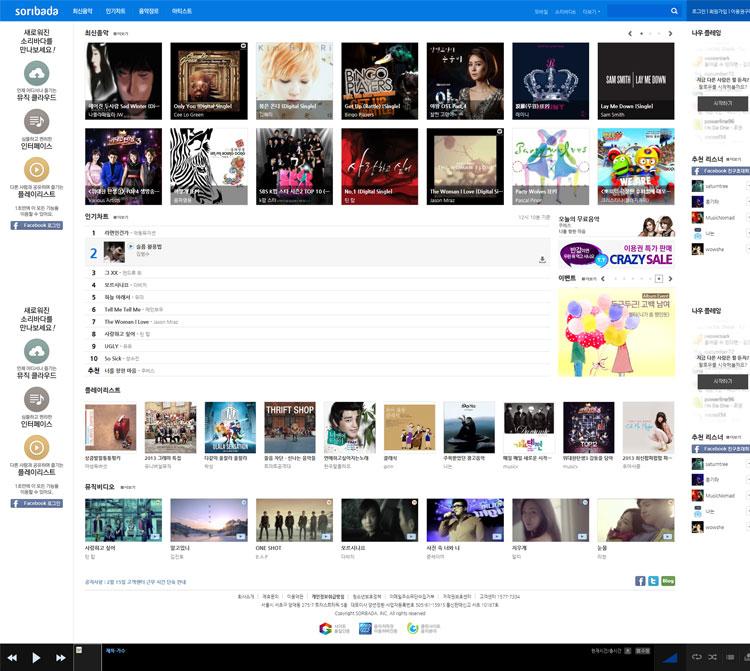The width and height of the screenshot is (750, 671).
Task: Click the soribada logo
Action: [36, 11]
